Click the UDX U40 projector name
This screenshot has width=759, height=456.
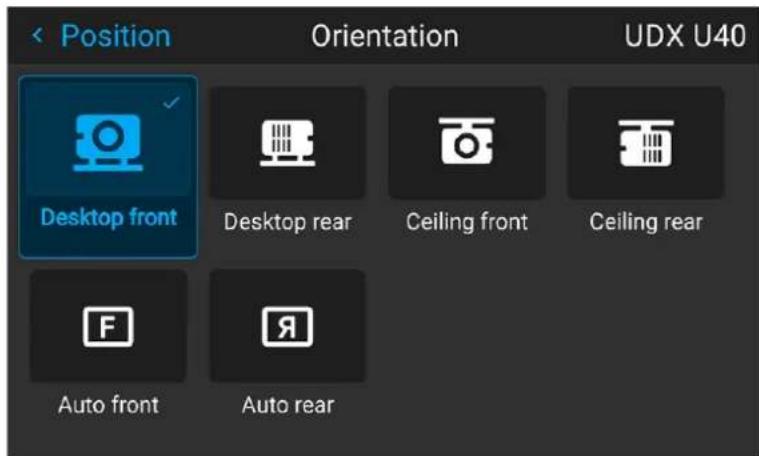click(685, 36)
